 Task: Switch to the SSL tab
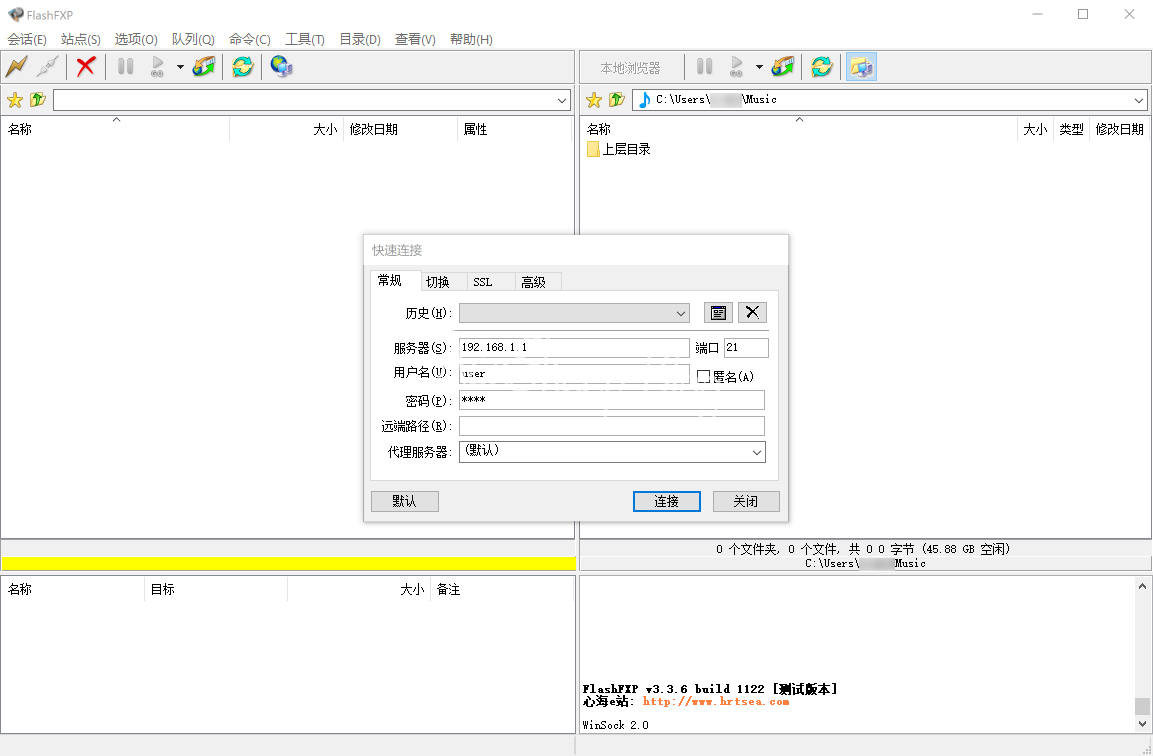[x=490, y=282]
